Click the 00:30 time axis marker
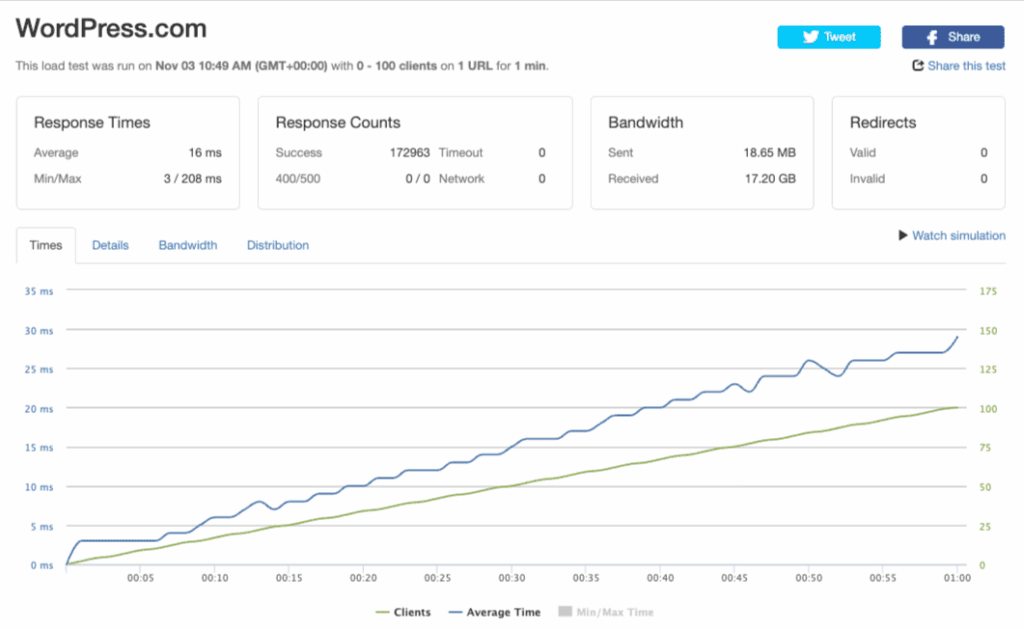 [x=511, y=578]
